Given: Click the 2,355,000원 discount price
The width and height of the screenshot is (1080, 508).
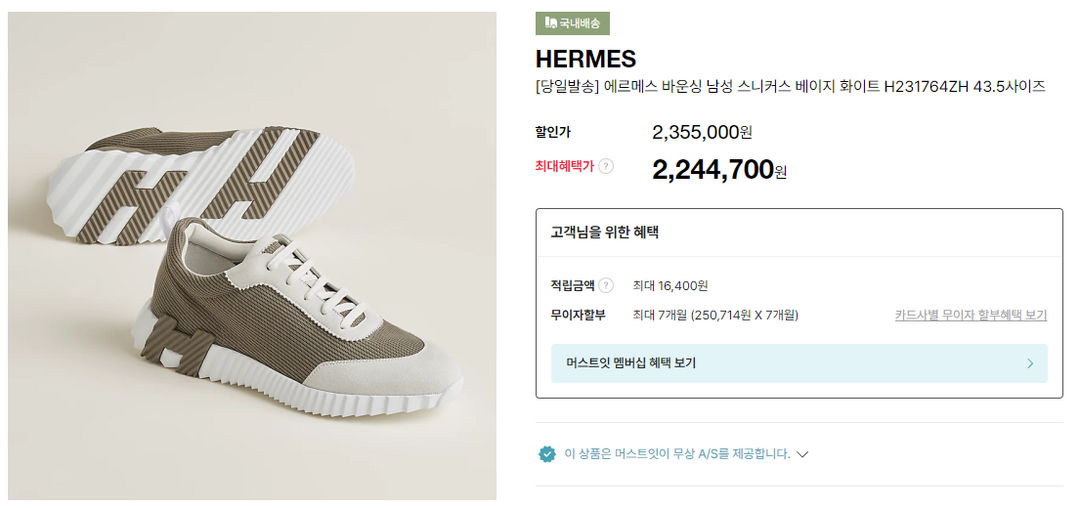Looking at the screenshot, I should [702, 132].
